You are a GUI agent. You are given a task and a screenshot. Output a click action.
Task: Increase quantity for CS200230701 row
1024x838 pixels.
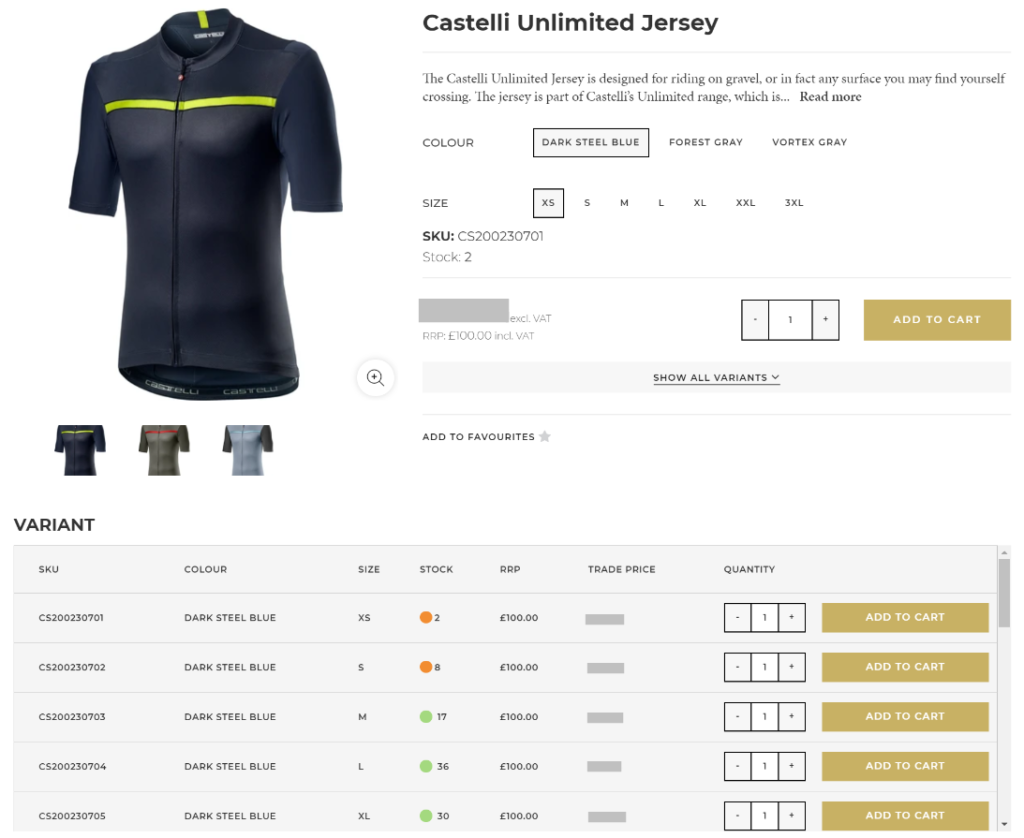click(x=792, y=617)
